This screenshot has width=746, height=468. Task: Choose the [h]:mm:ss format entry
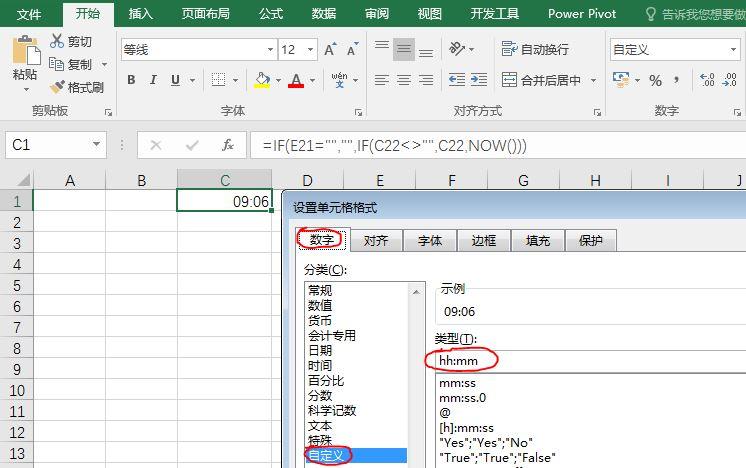coord(466,428)
